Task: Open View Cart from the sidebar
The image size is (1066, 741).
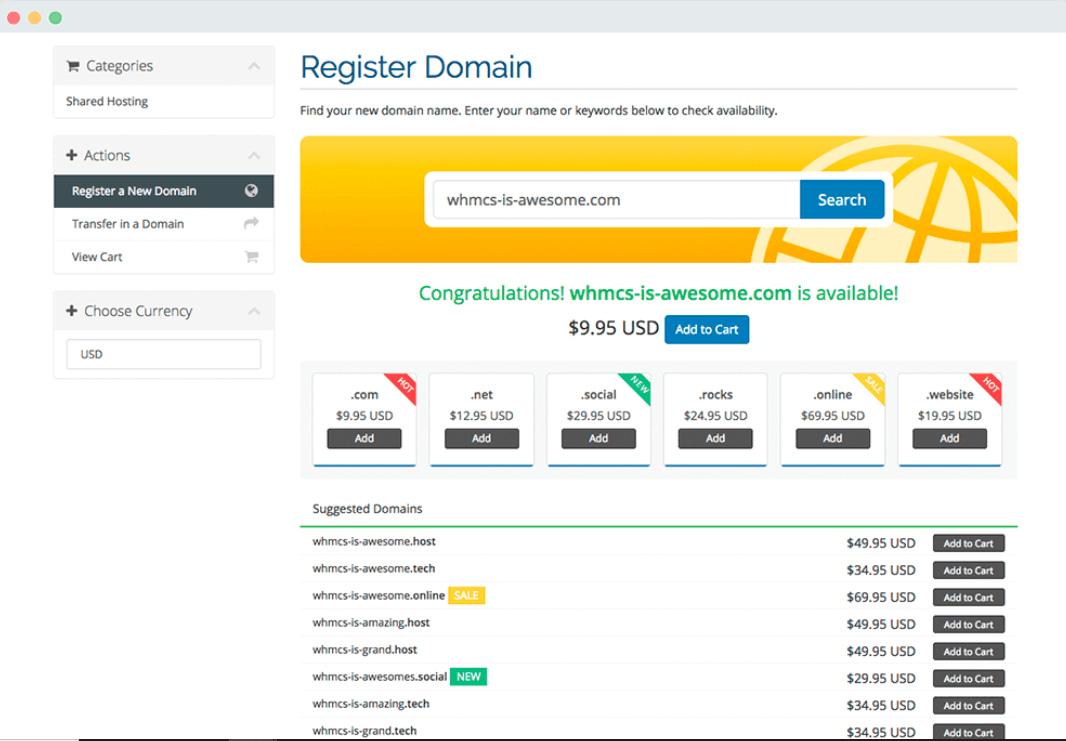Action: click(164, 257)
